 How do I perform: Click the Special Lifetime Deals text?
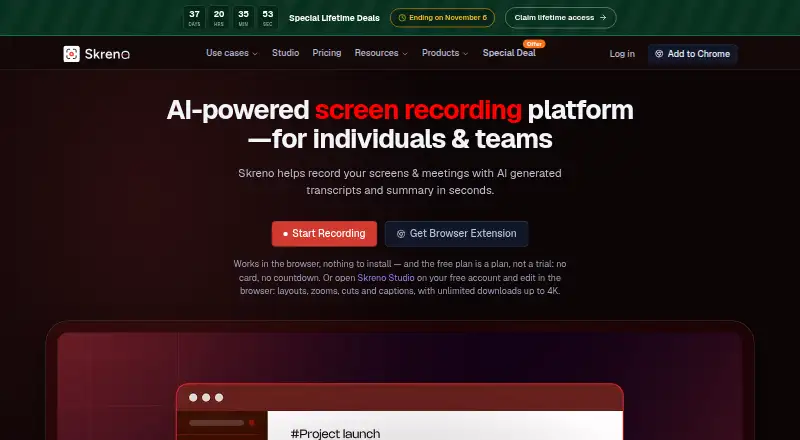pyautogui.click(x=334, y=18)
